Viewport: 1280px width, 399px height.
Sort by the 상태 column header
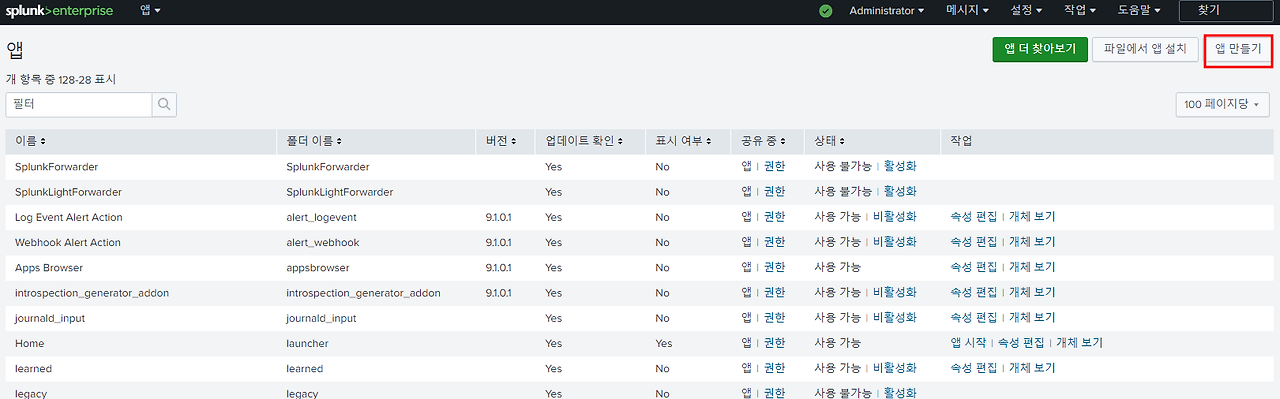point(830,141)
